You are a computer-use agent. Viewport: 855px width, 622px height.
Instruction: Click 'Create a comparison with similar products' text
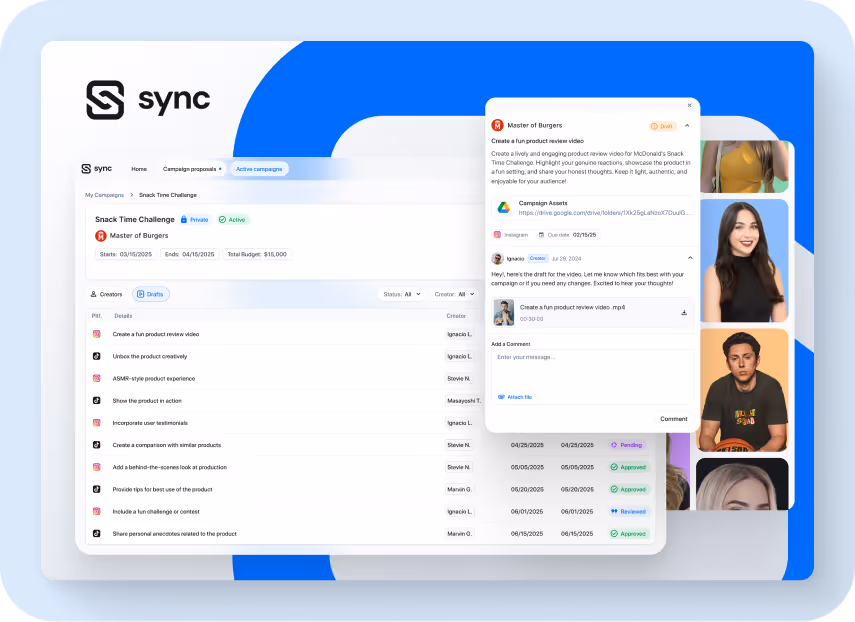167,445
